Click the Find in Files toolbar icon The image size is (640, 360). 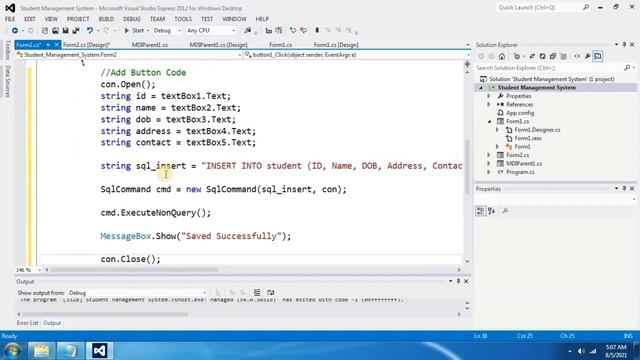click(248, 31)
